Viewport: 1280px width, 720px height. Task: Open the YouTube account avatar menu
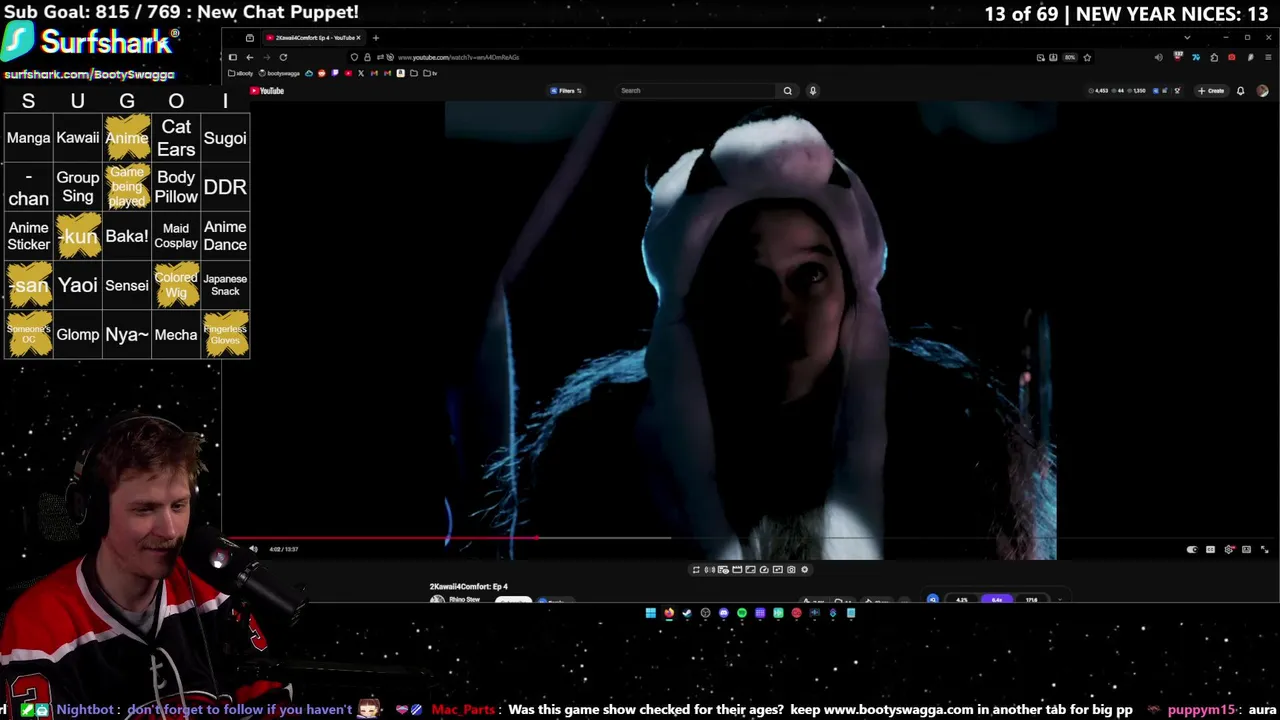click(x=1262, y=91)
